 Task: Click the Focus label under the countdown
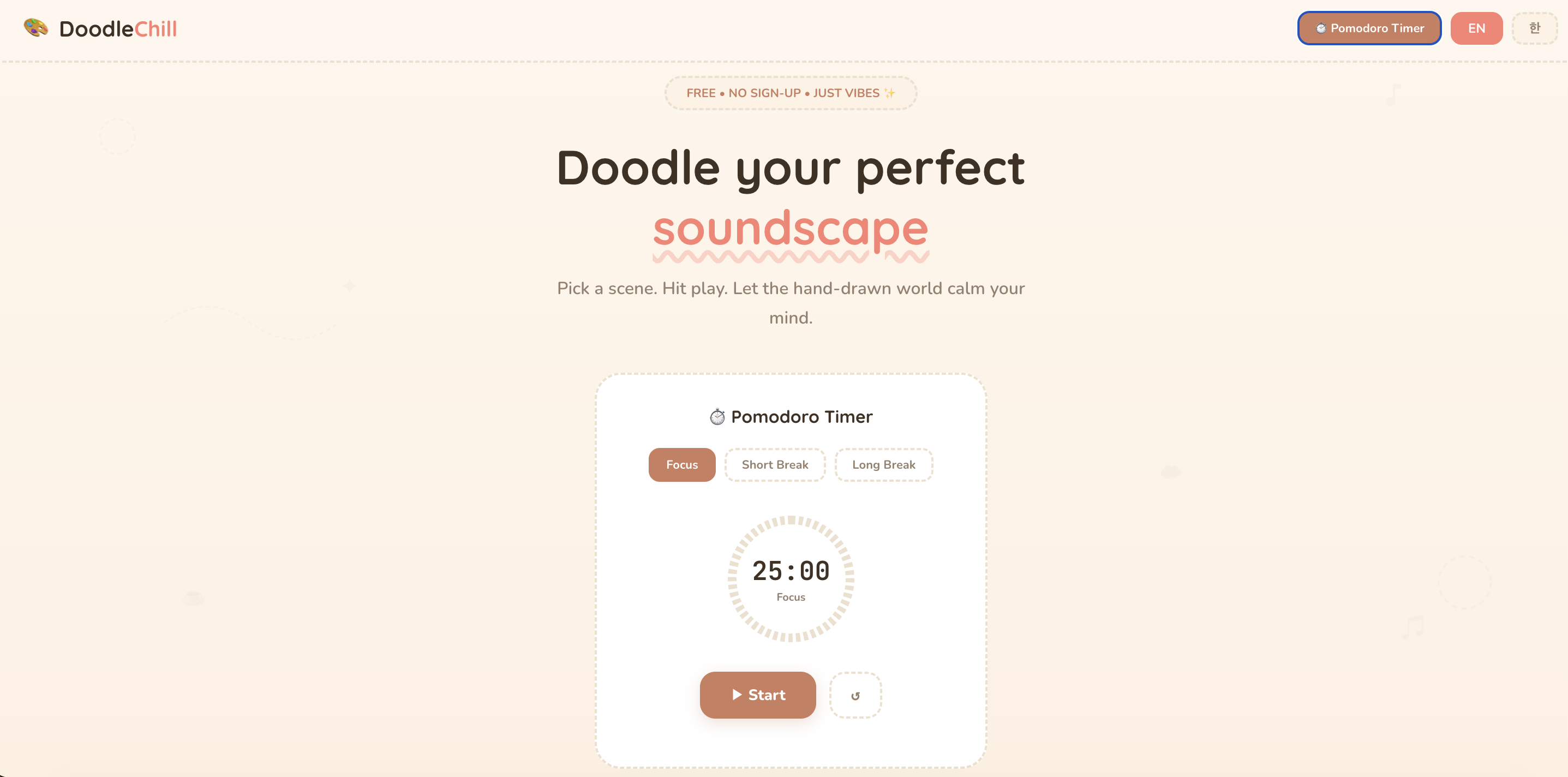(x=790, y=597)
